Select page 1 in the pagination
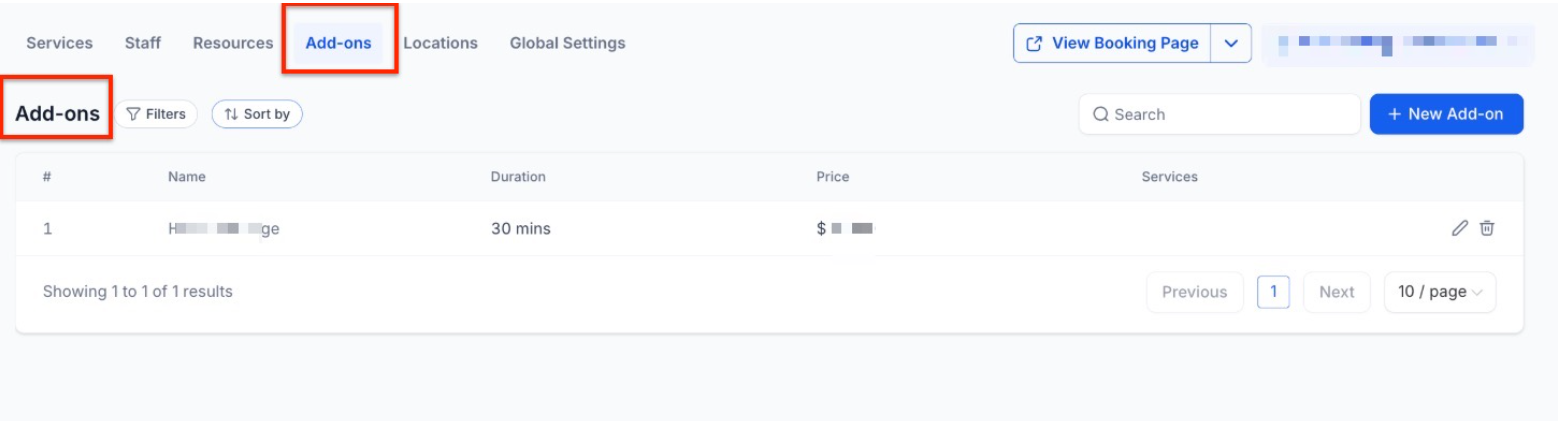 [1273, 292]
